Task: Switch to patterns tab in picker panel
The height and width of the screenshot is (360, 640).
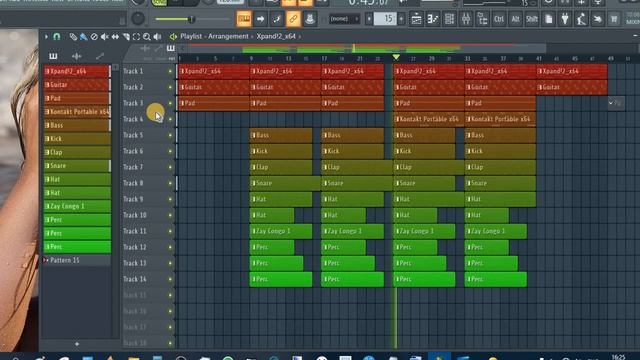Action: coord(53,56)
